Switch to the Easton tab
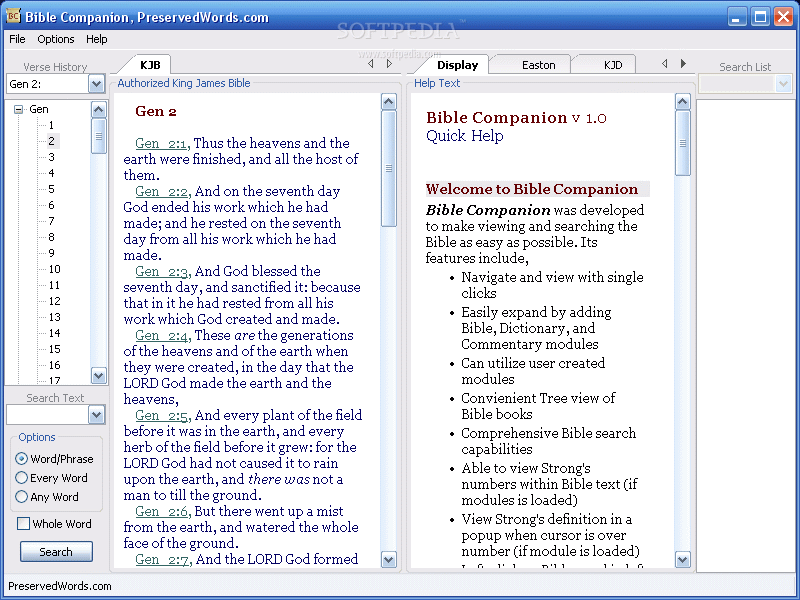This screenshot has height=600, width=800. point(538,65)
